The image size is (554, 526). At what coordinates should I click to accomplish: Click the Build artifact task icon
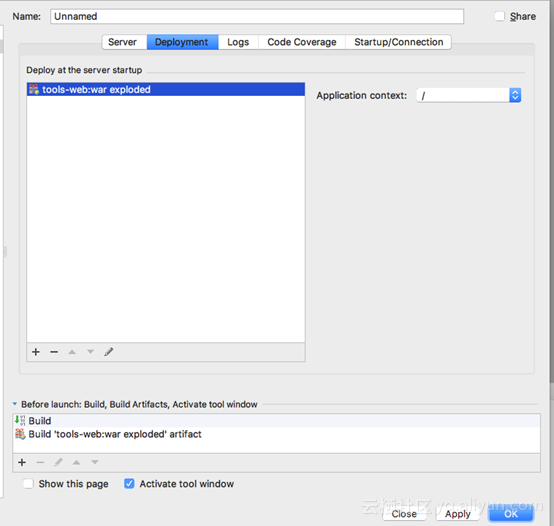coord(20,434)
